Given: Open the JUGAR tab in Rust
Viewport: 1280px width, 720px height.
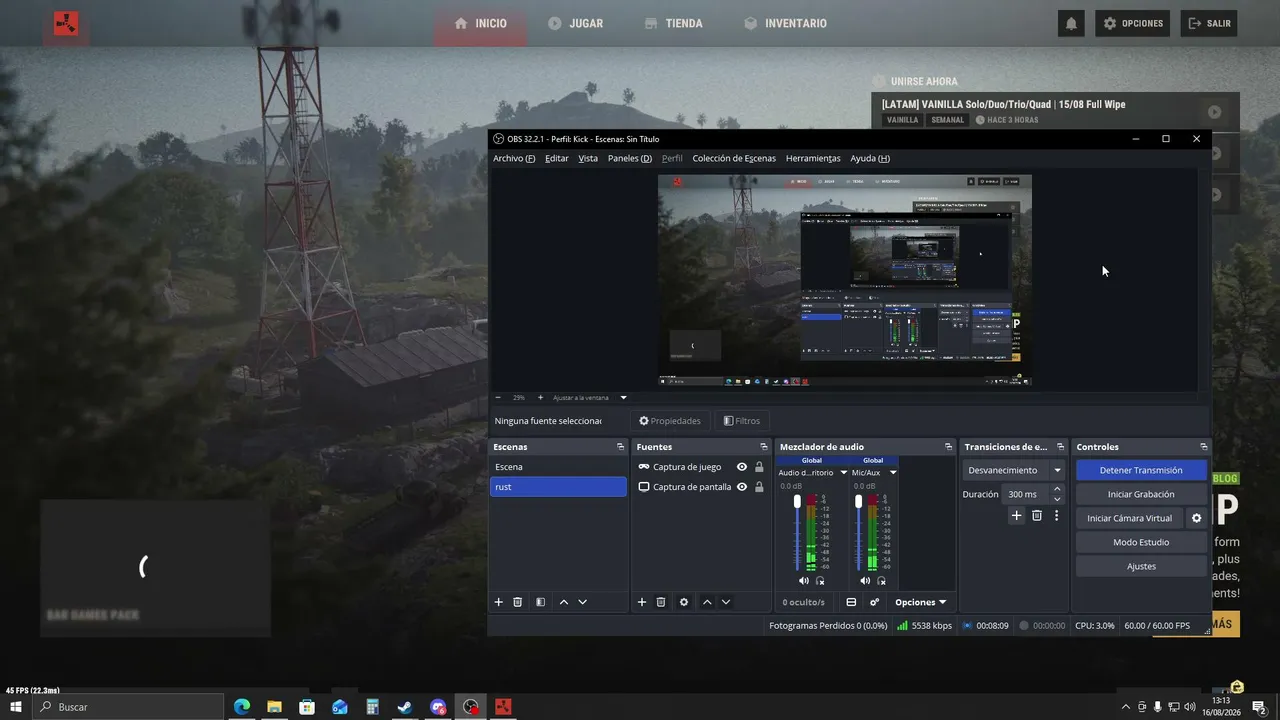Looking at the screenshot, I should coord(575,23).
